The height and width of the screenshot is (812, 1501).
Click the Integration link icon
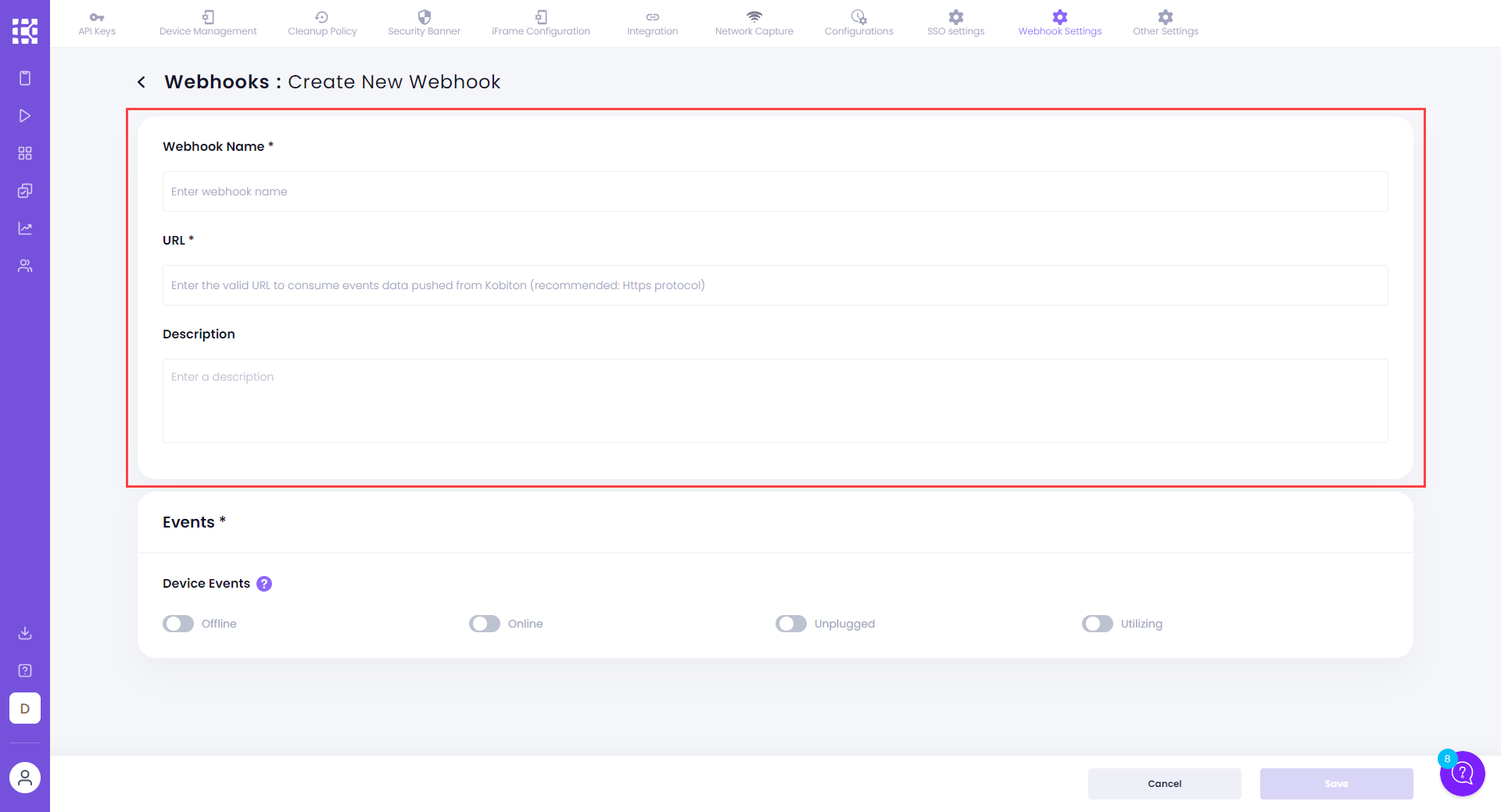[653, 17]
